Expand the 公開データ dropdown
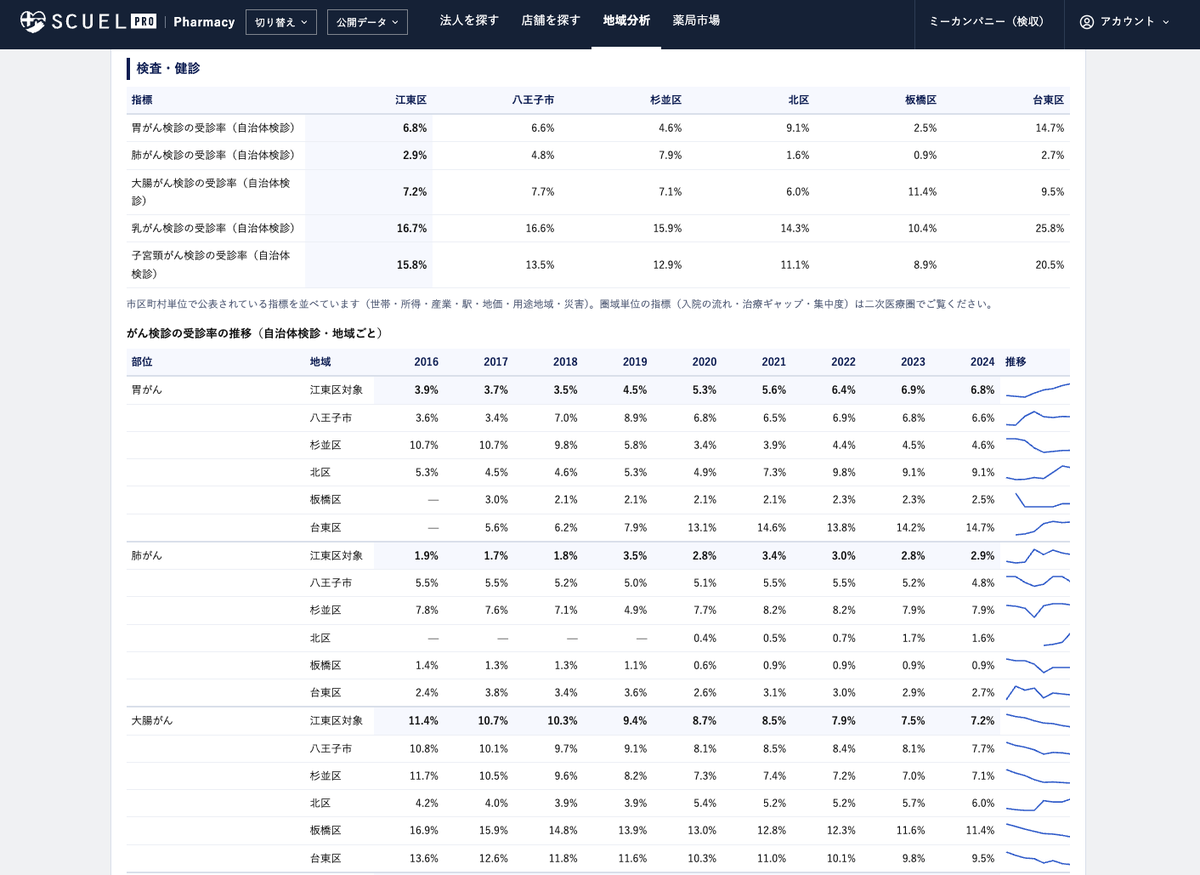This screenshot has height=875, width=1200. coord(367,22)
